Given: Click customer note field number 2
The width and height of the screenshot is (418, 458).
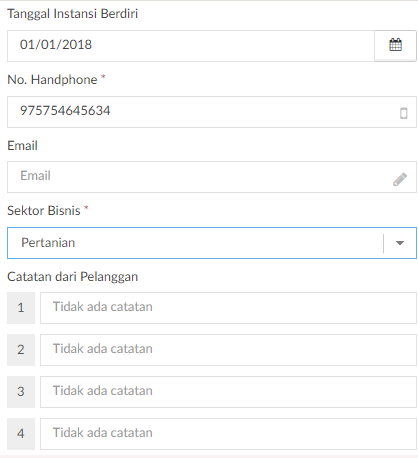Looking at the screenshot, I should pyautogui.click(x=228, y=350).
